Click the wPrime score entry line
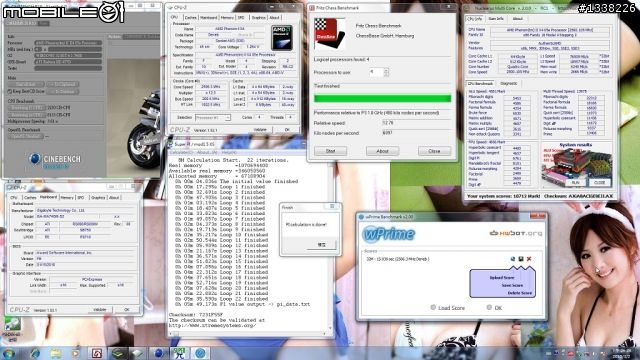Screen dimensions: 640x360 tap(398, 259)
